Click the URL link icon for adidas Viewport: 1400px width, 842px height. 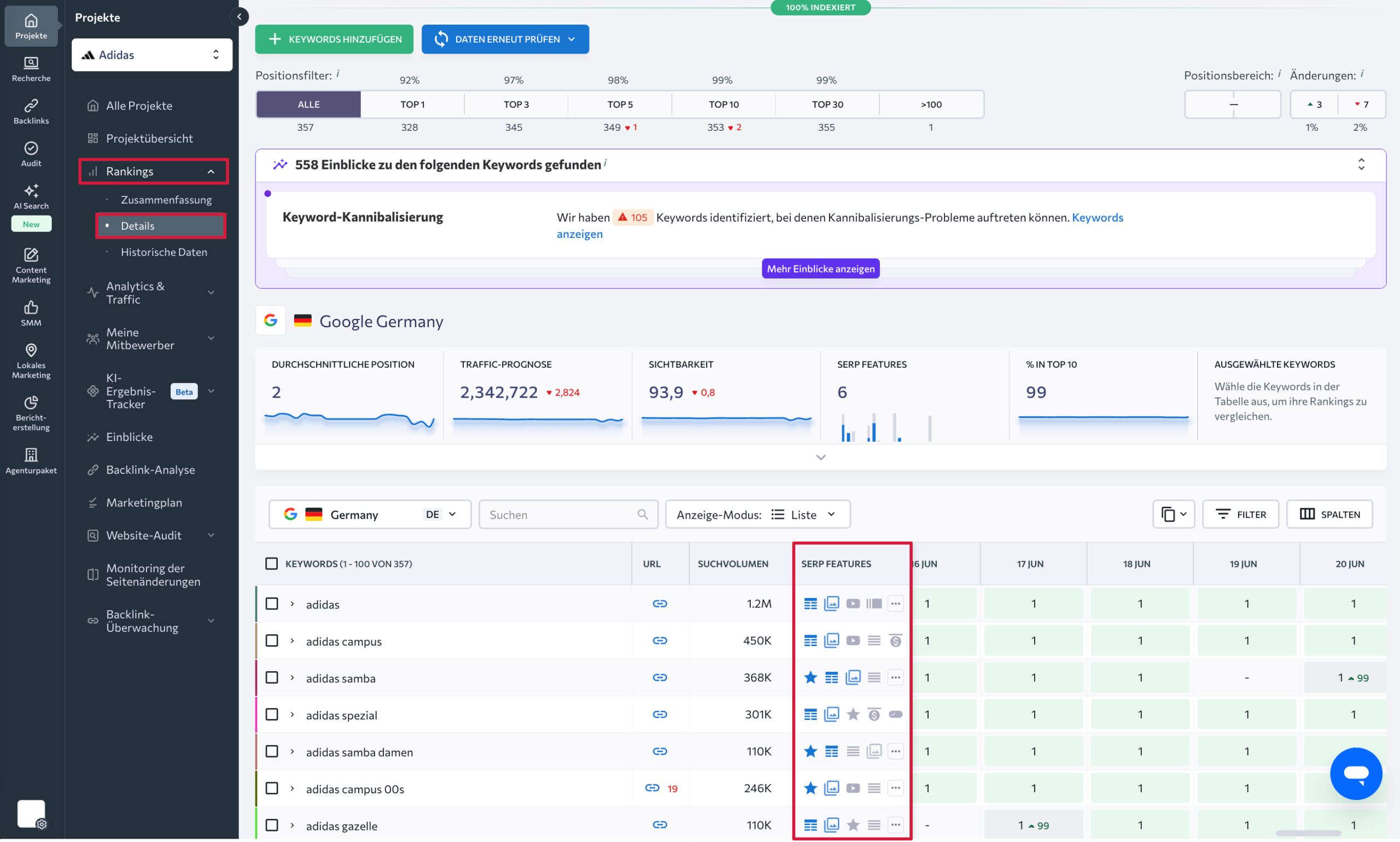click(660, 603)
